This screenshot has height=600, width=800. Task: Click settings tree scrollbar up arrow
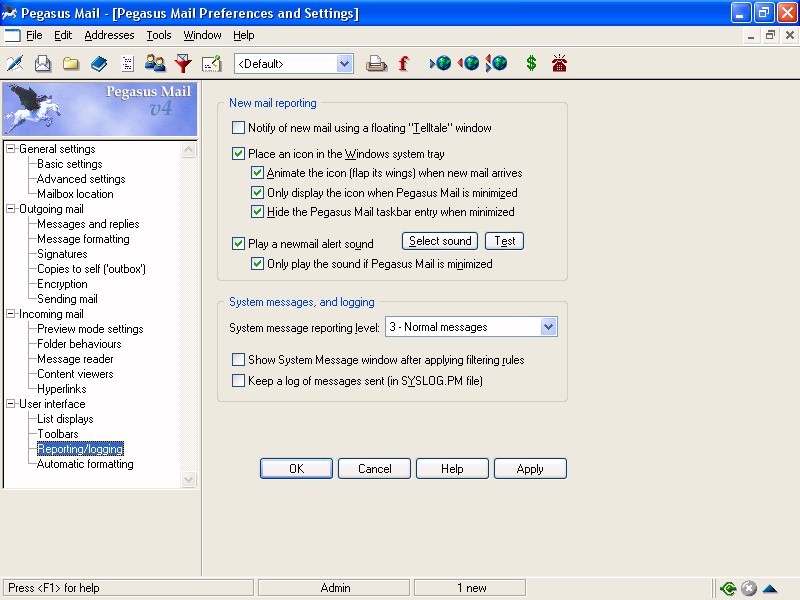tap(189, 149)
